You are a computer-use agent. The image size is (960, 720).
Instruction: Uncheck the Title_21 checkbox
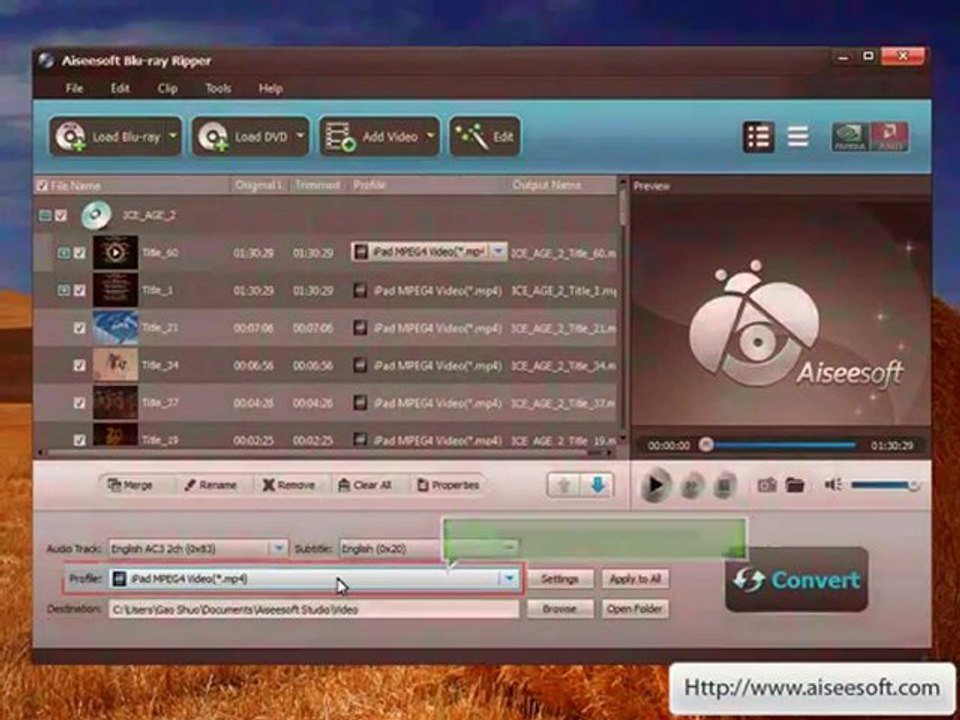pos(80,328)
